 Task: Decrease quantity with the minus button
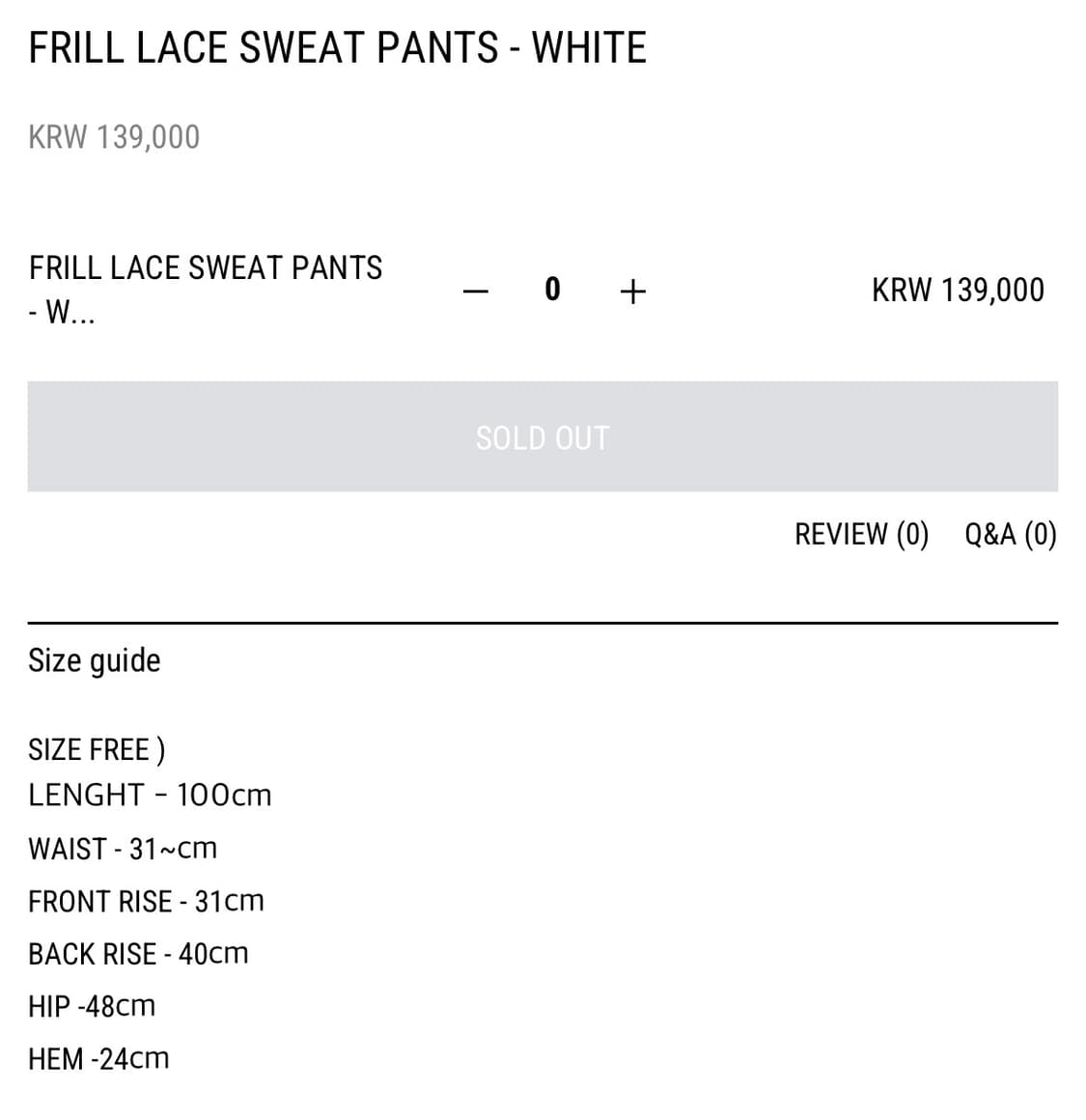click(x=476, y=291)
